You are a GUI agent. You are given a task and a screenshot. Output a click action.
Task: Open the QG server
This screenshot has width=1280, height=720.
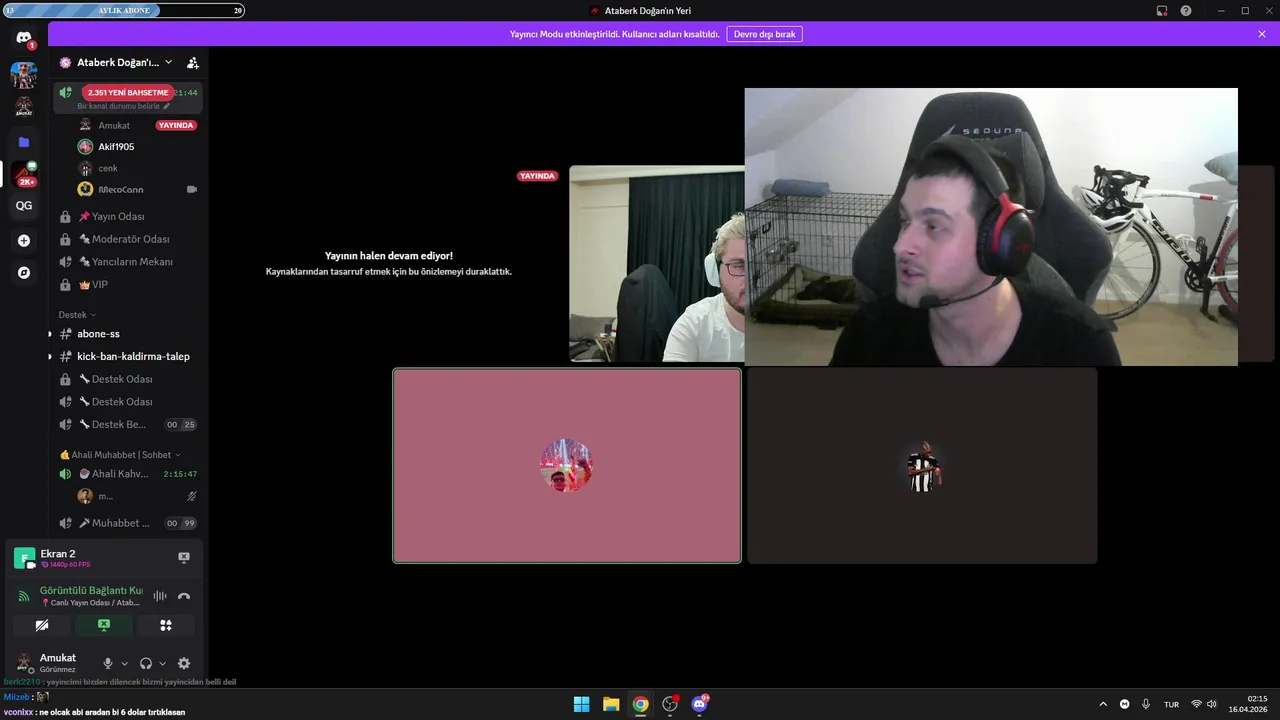(x=24, y=206)
